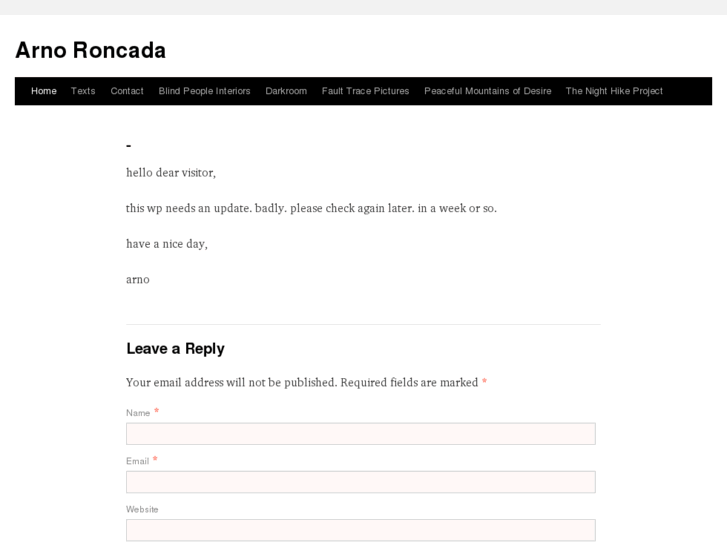Click the 'have a nice day' line
The width and height of the screenshot is (727, 545).
(167, 244)
